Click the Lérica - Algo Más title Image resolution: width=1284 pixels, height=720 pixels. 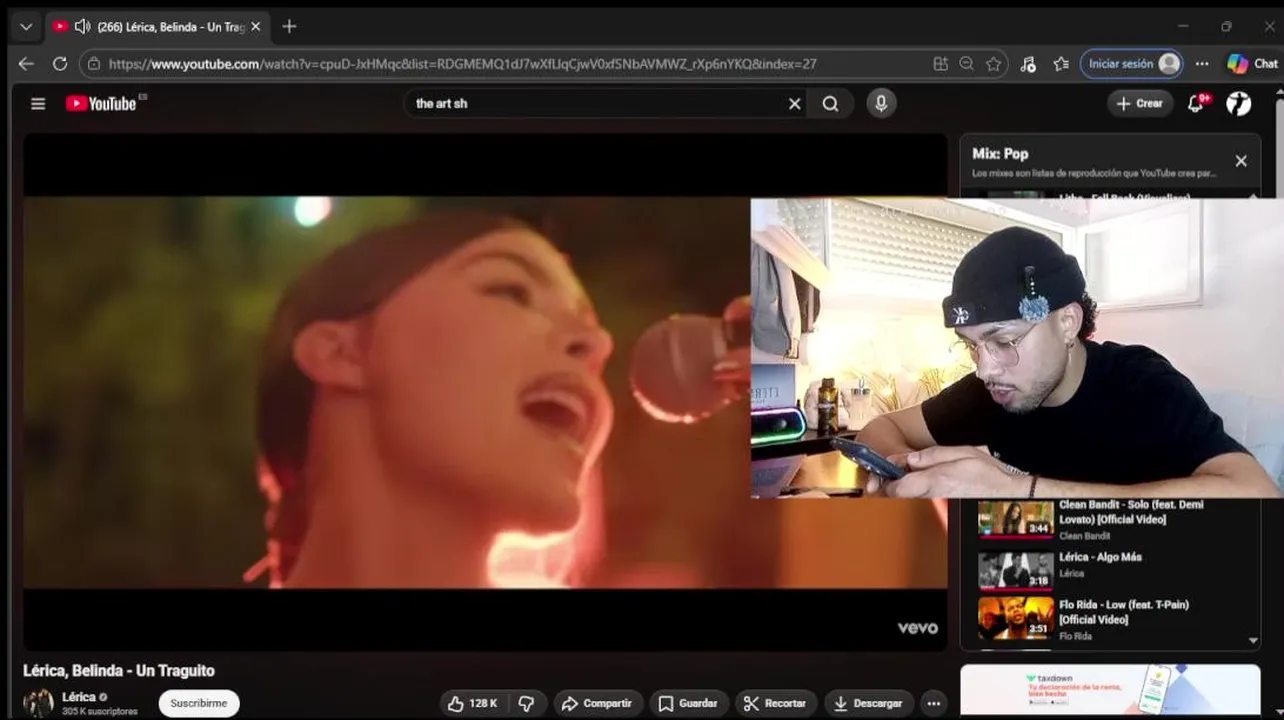point(1100,557)
